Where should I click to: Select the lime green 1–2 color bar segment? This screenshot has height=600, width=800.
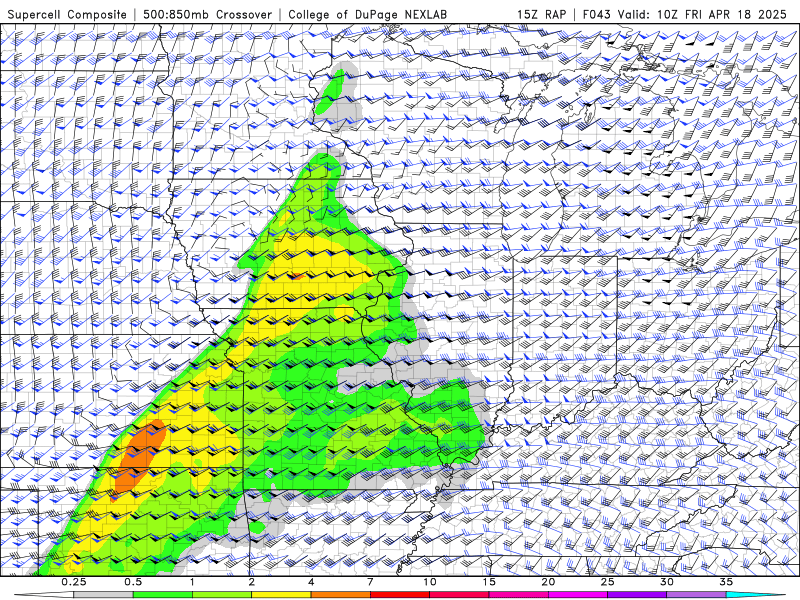222,595
